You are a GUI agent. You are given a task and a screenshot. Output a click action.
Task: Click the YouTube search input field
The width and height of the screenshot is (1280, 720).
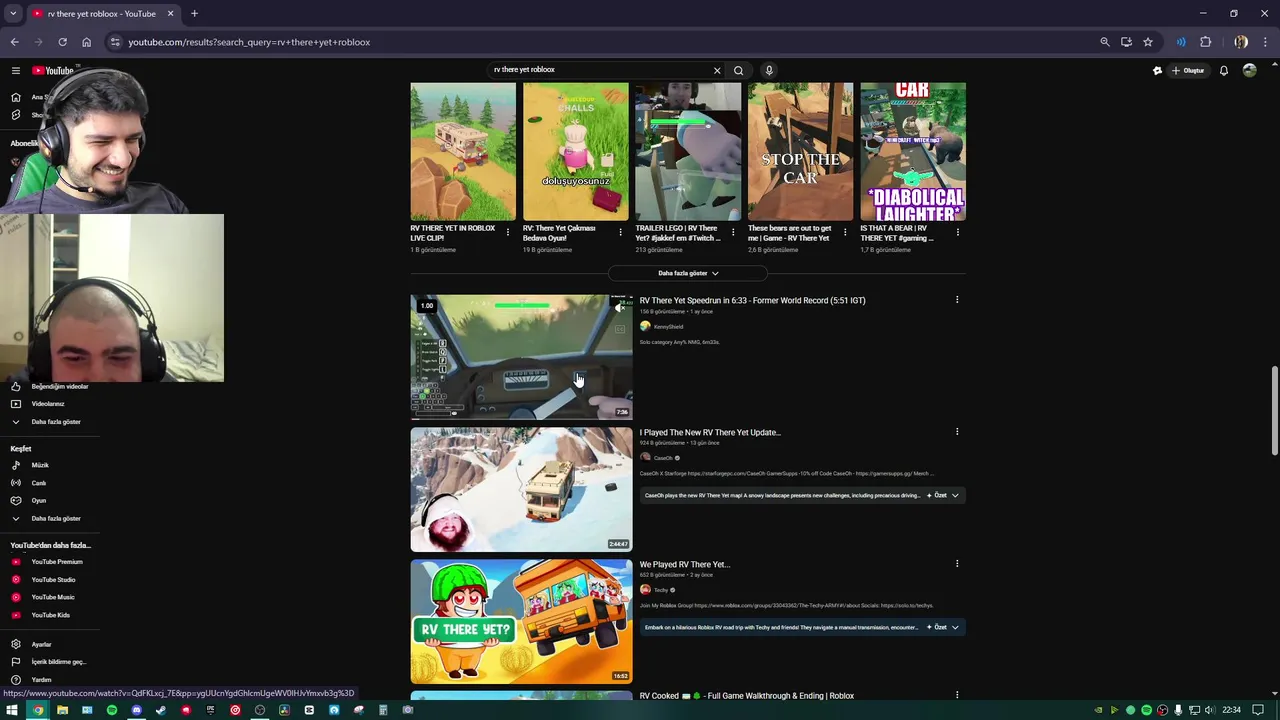tap(600, 70)
